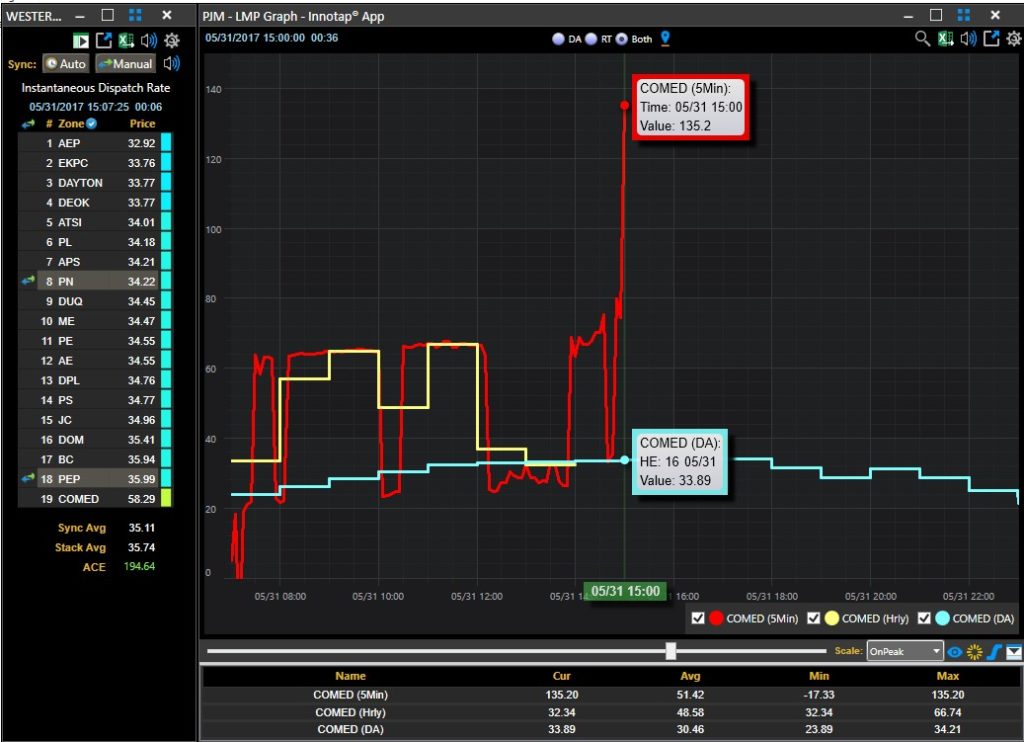The image size is (1024, 742).
Task: Select the RT radio button
Action: (591, 39)
